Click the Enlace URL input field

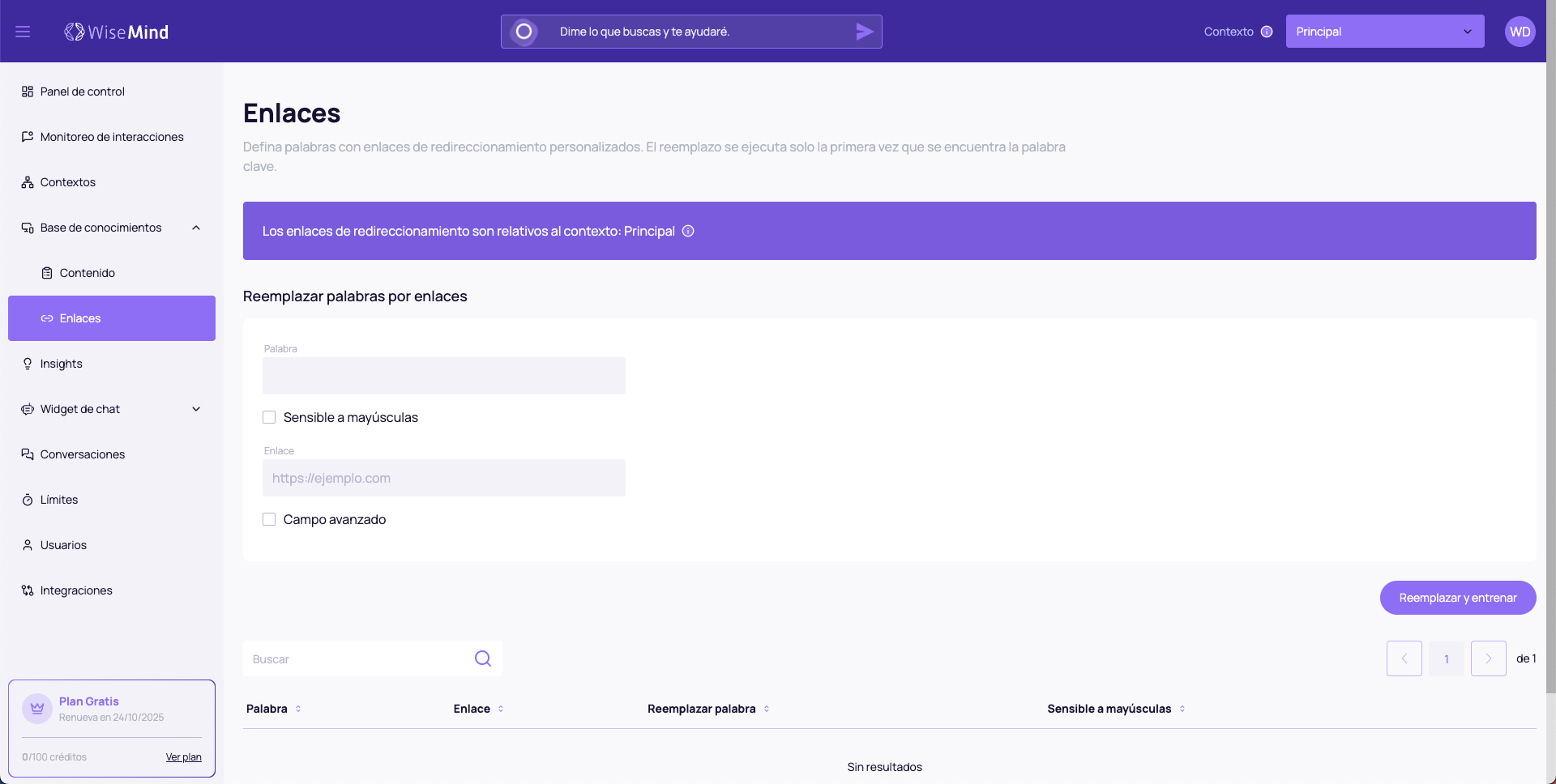click(x=443, y=478)
